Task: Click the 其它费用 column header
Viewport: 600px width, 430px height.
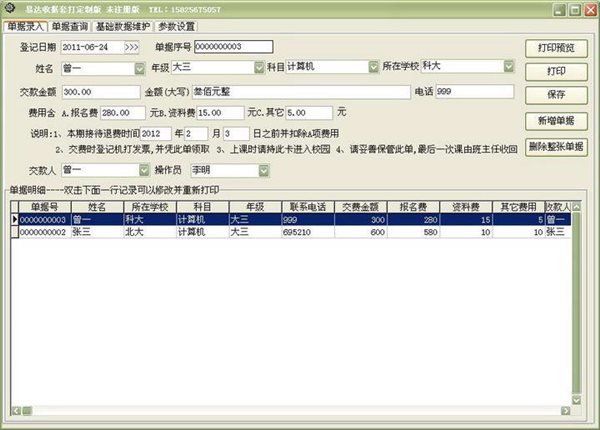Action: point(518,207)
